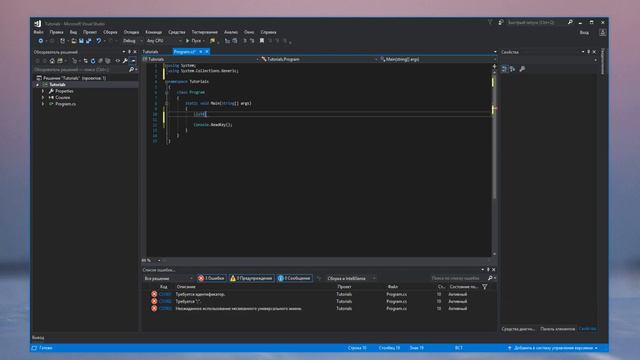Open the Debug configuration dropdown
This screenshot has width=640, height=360.
pyautogui.click(x=132, y=41)
